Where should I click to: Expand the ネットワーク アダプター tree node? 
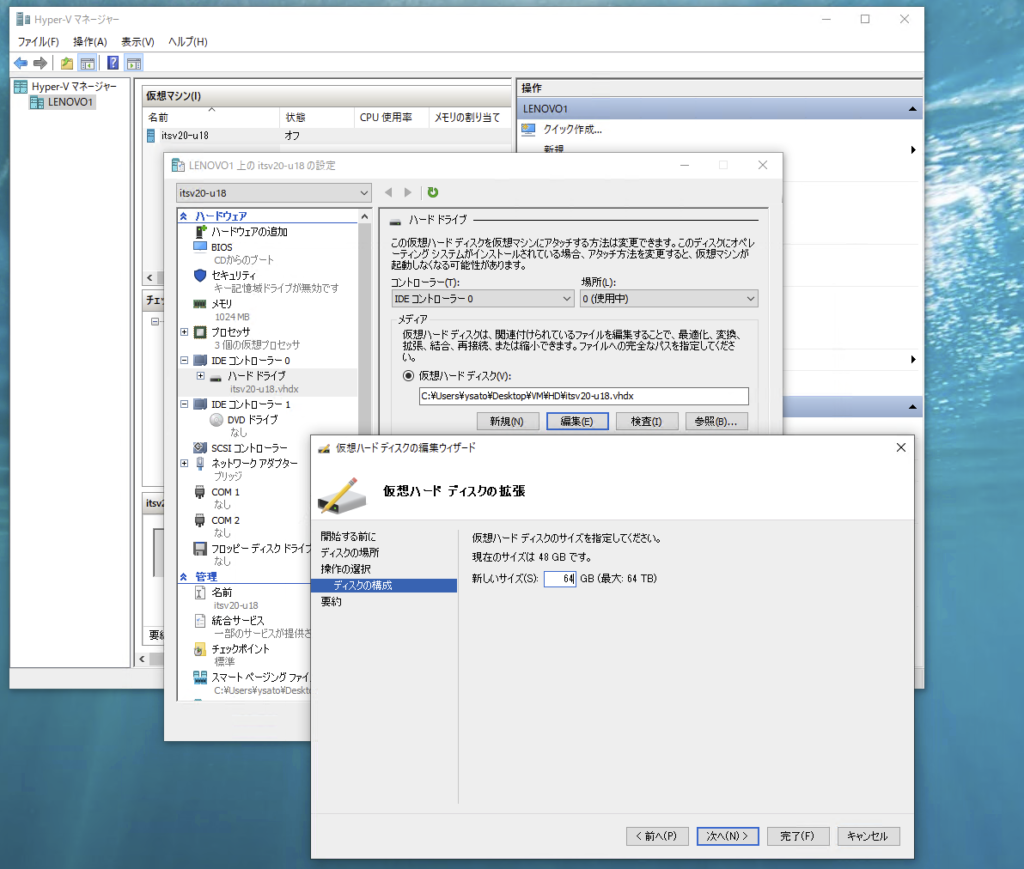pos(185,463)
